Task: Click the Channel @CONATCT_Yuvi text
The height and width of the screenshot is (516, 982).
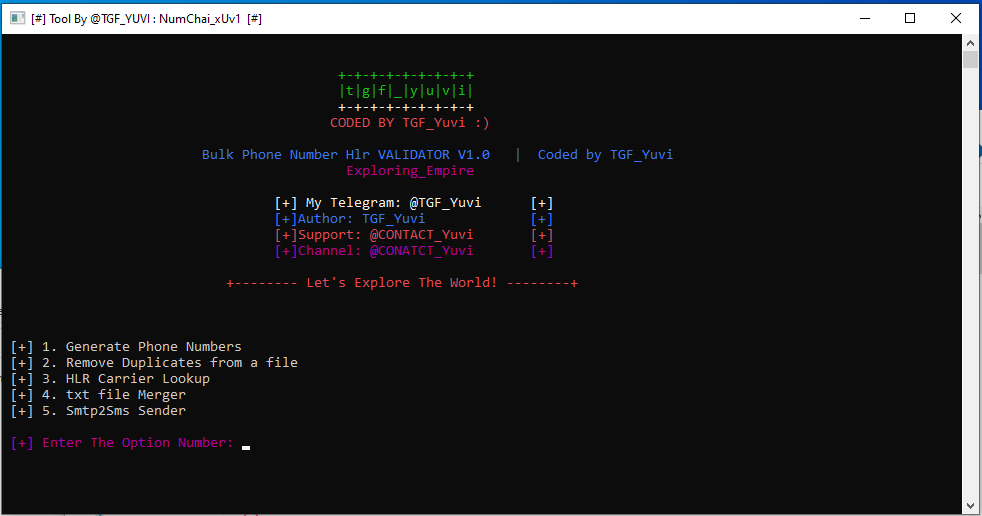Action: 374,250
